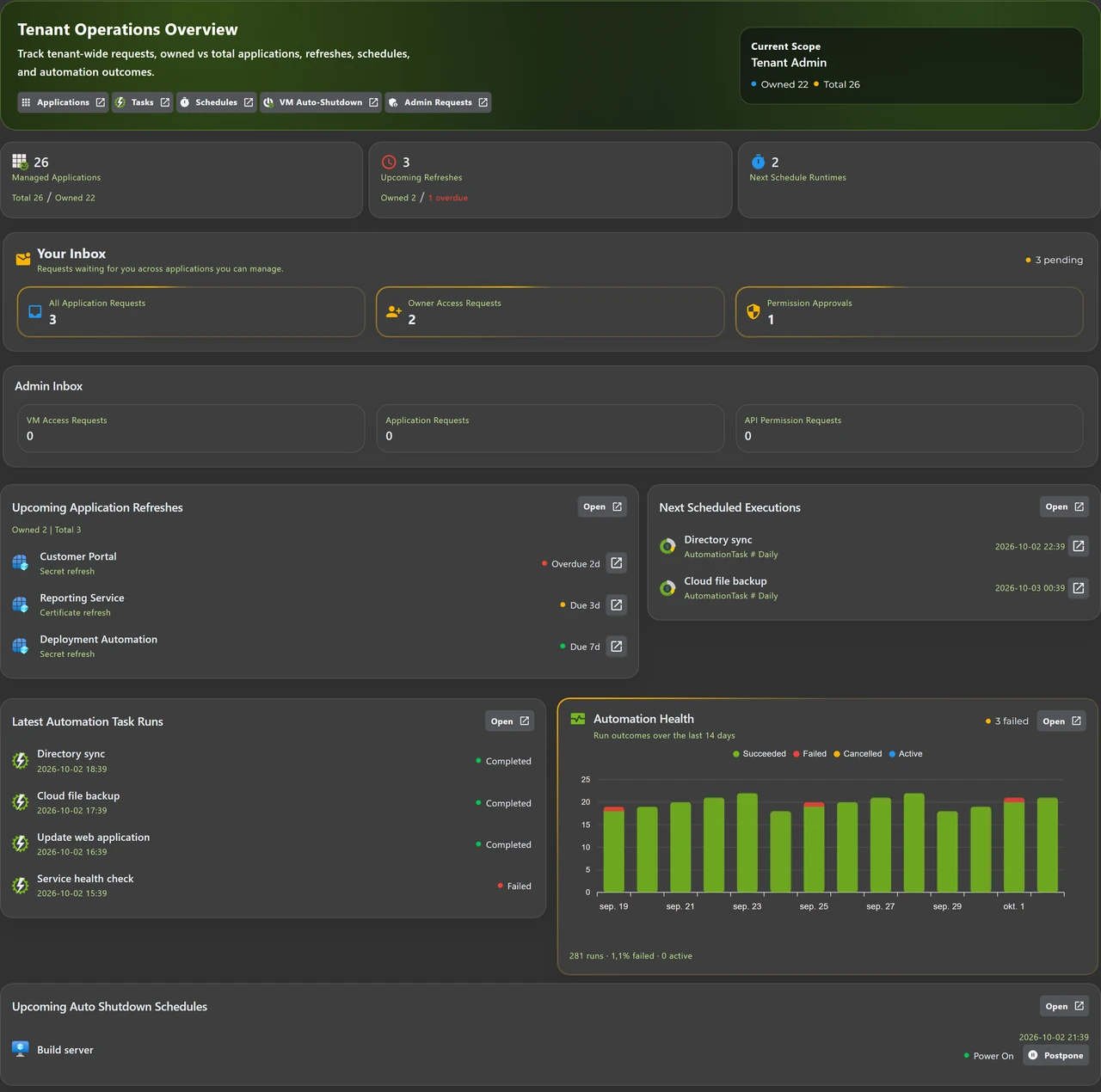This screenshot has height=1092, width=1101.
Task: Click the Next Schedule Runtimes stopwatch icon
Action: [758, 162]
